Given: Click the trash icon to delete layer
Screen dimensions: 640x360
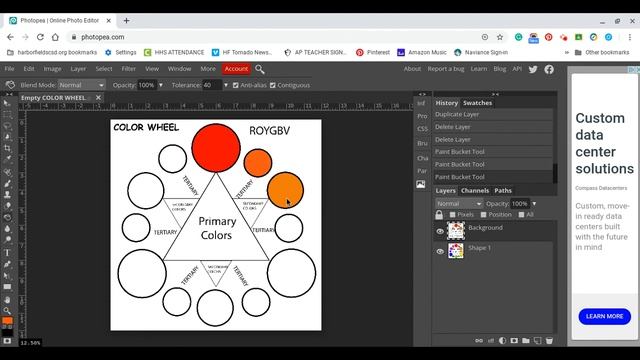Looking at the screenshot, I should (x=549, y=340).
